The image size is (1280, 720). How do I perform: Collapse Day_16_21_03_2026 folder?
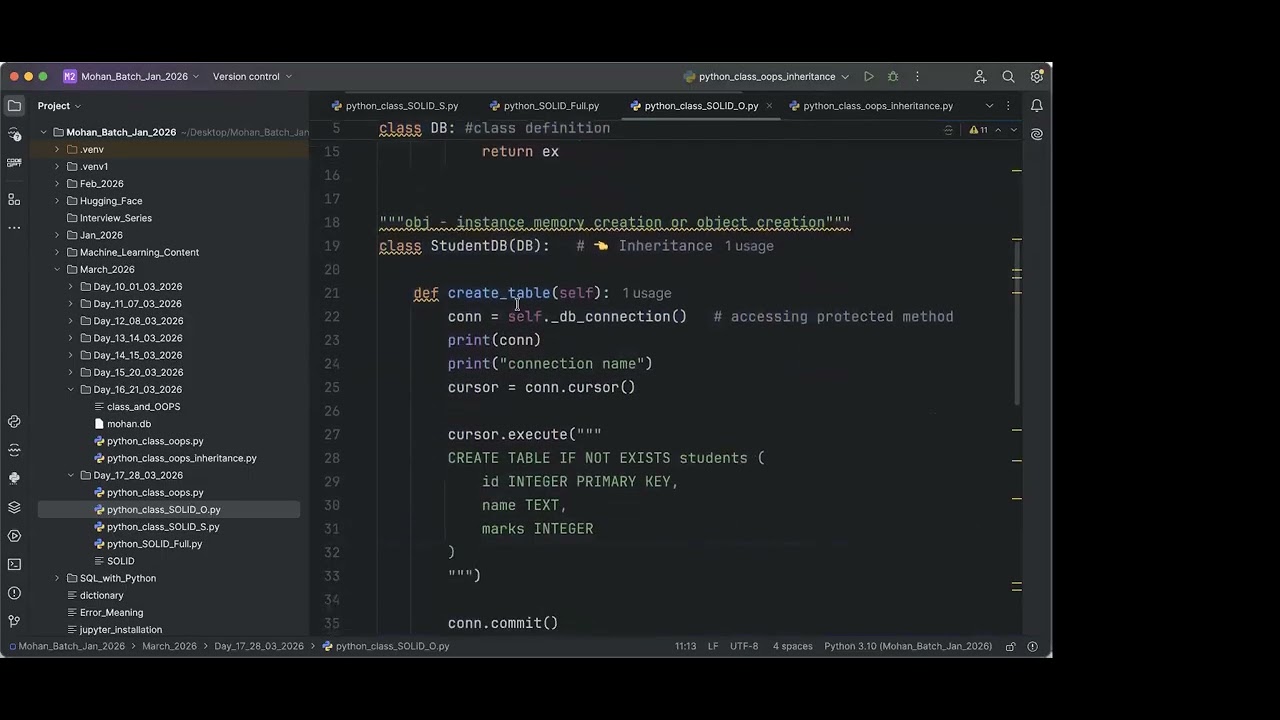(71, 390)
